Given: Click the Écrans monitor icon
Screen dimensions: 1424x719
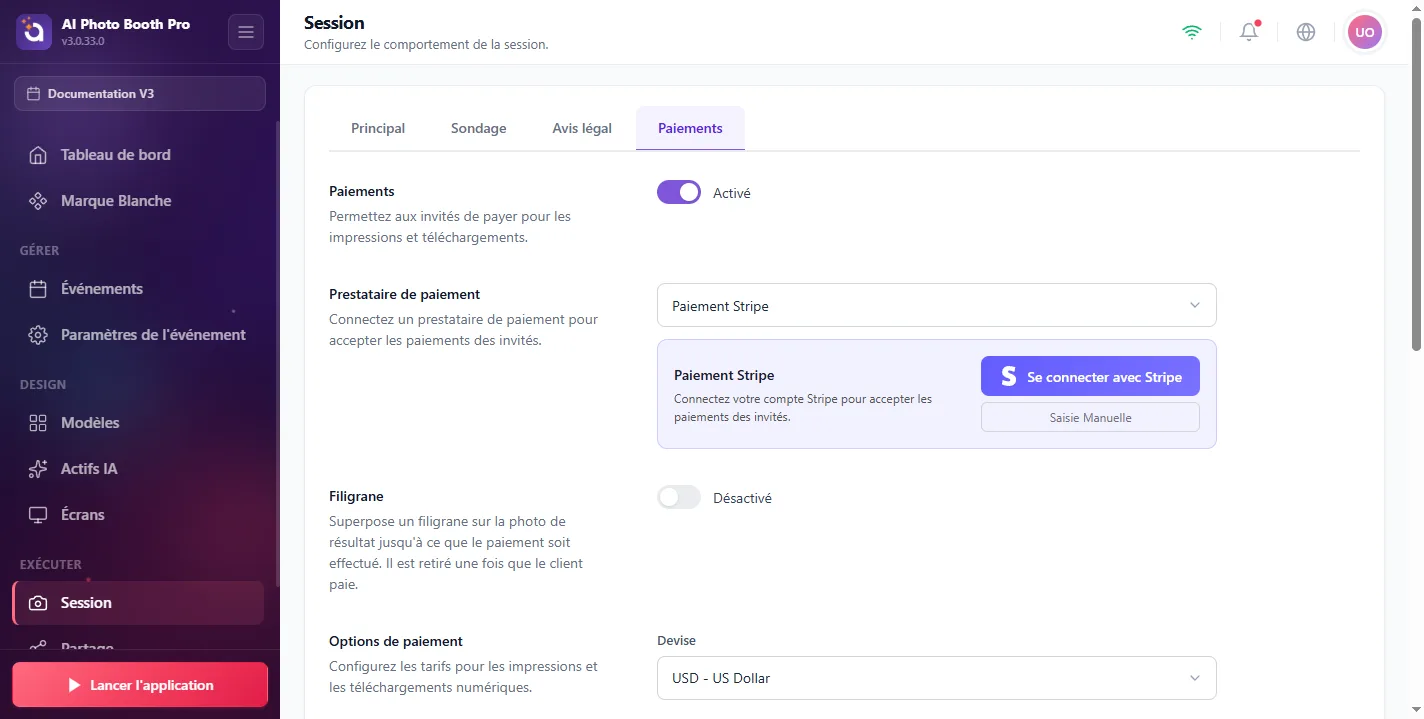Looking at the screenshot, I should pyautogui.click(x=38, y=515).
